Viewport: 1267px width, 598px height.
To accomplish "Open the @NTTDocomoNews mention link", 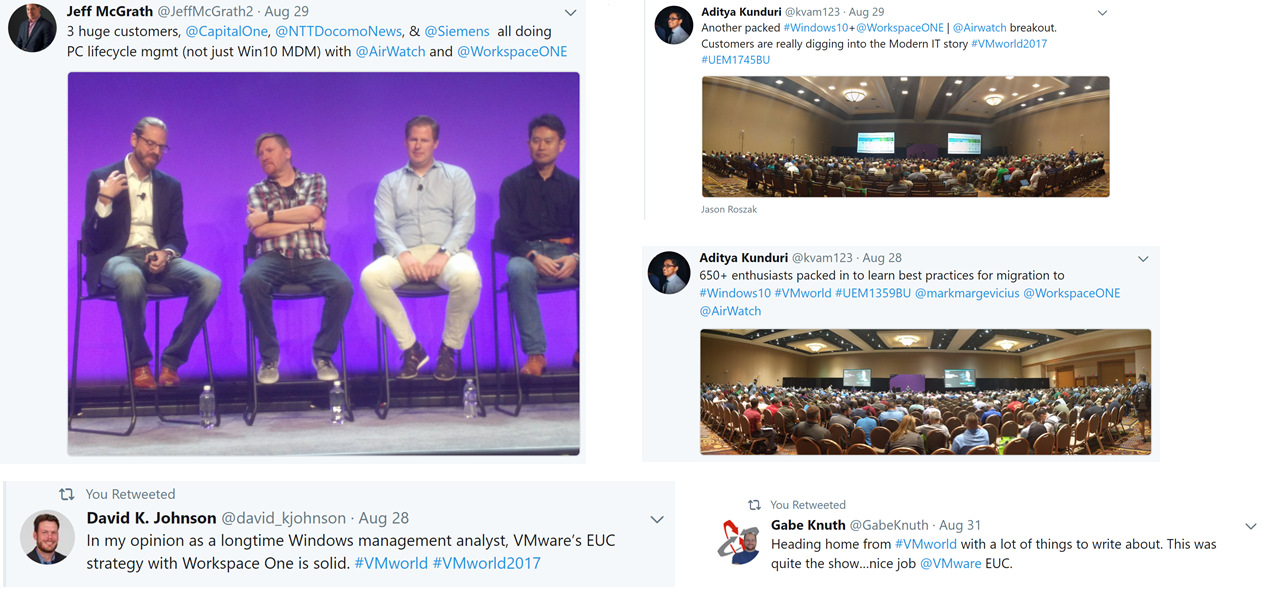I will tap(338, 31).
